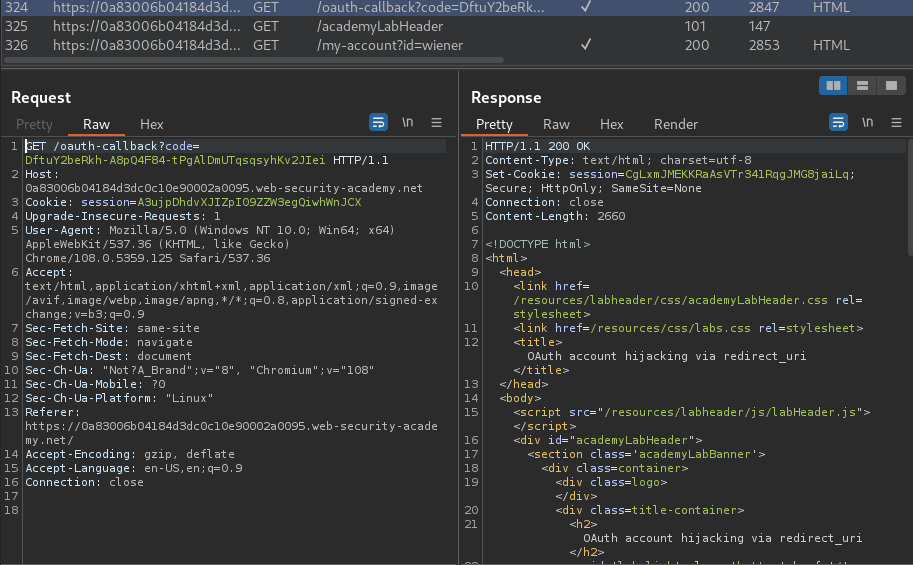
Task: Toggle word wrap in Response panel
Action: pos(838,122)
